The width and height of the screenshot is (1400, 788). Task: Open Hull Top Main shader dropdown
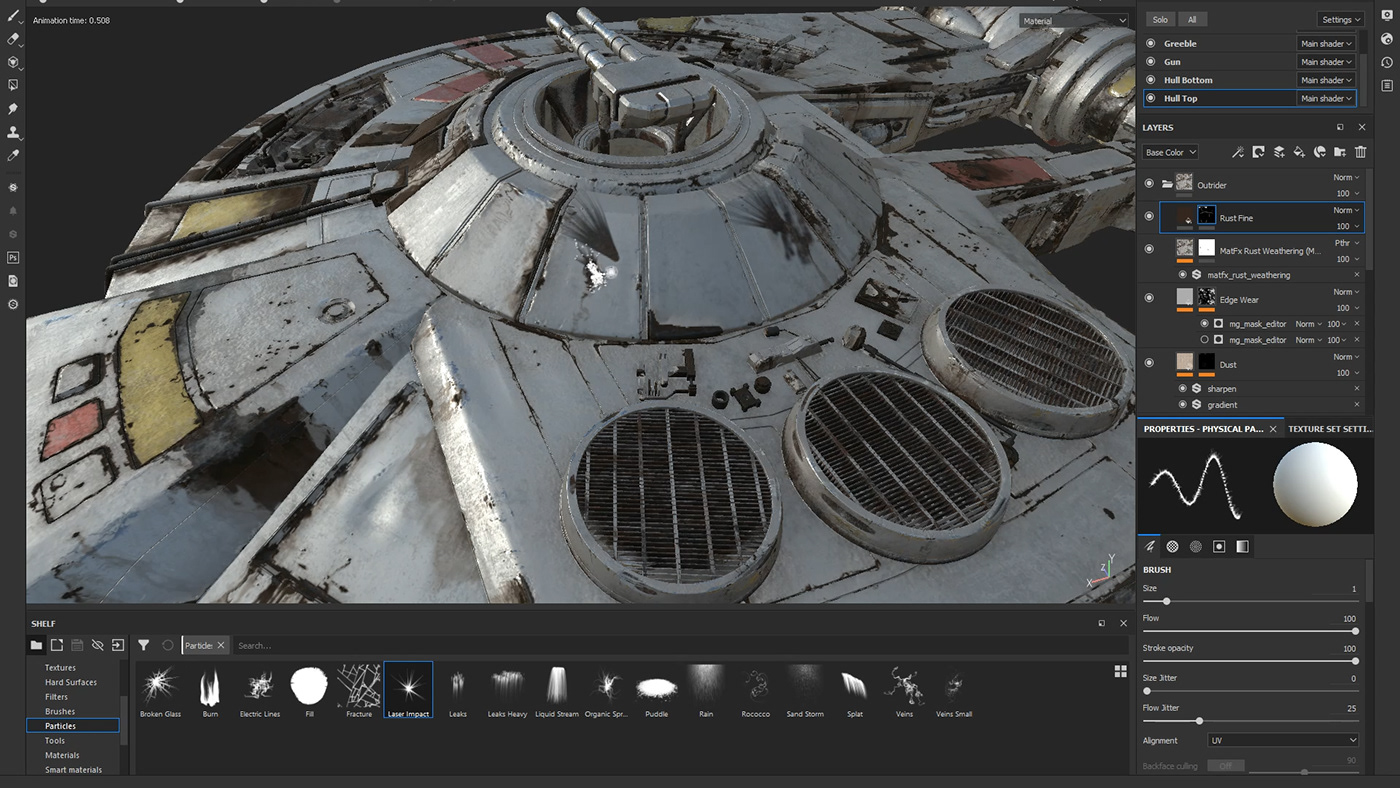coord(1326,98)
